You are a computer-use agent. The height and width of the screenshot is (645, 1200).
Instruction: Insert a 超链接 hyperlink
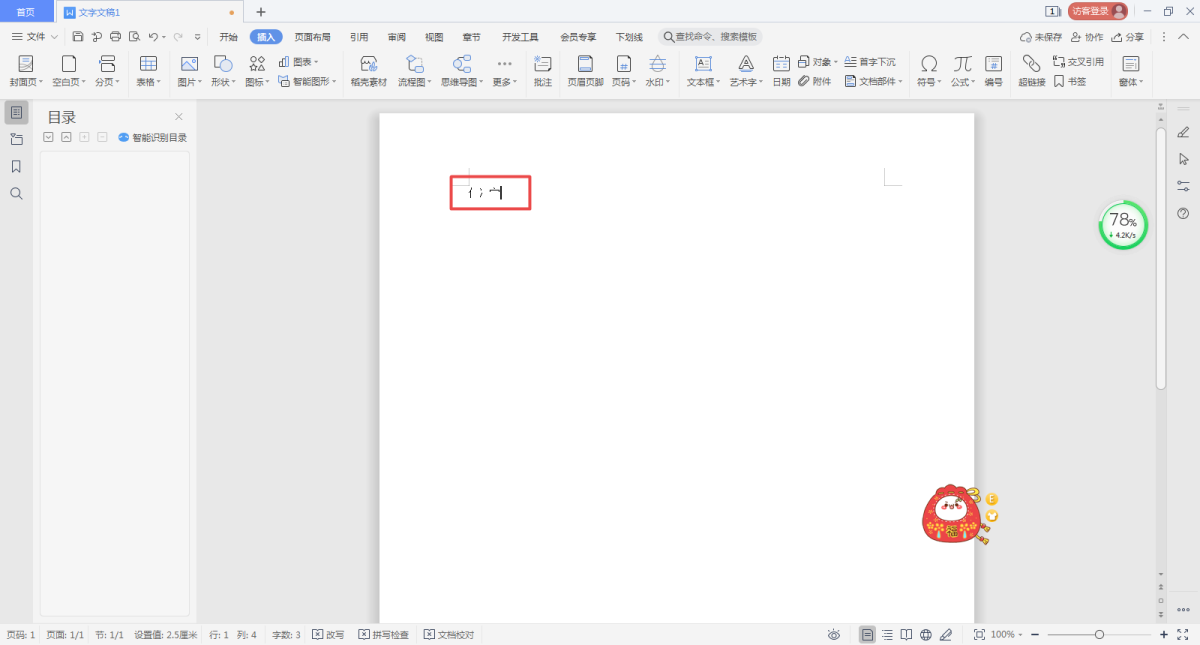pyautogui.click(x=1032, y=71)
